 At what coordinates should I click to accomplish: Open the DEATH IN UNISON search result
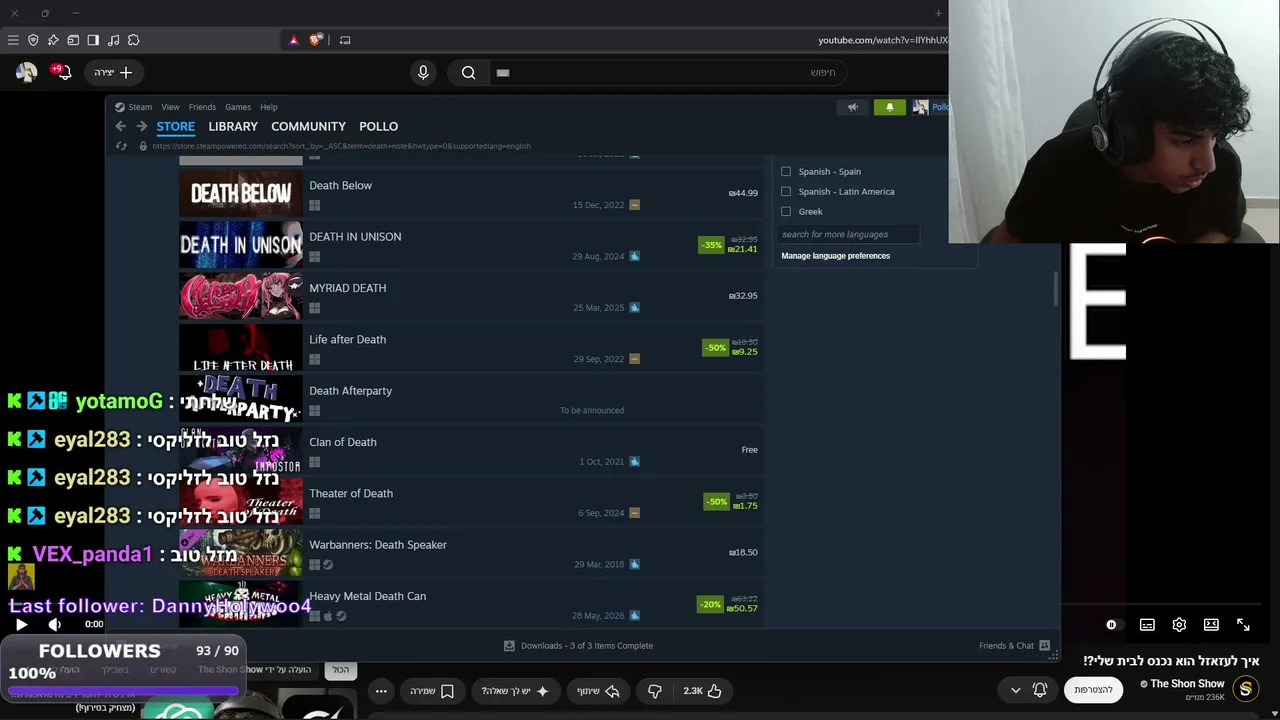click(x=471, y=245)
